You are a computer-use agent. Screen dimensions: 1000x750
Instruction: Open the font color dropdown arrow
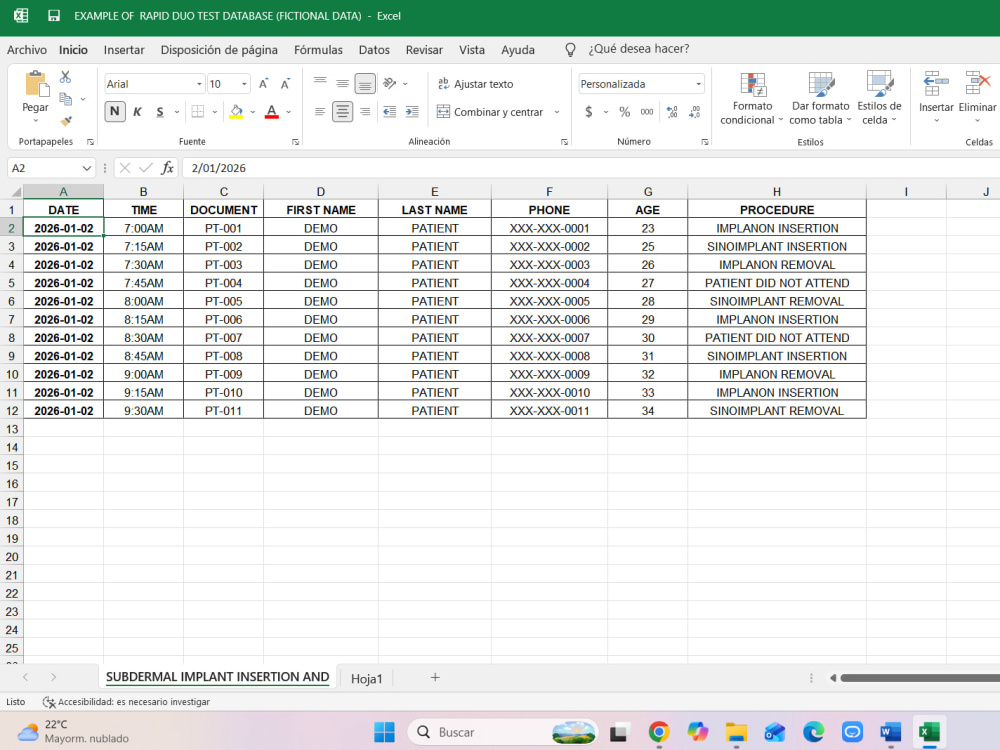click(289, 112)
